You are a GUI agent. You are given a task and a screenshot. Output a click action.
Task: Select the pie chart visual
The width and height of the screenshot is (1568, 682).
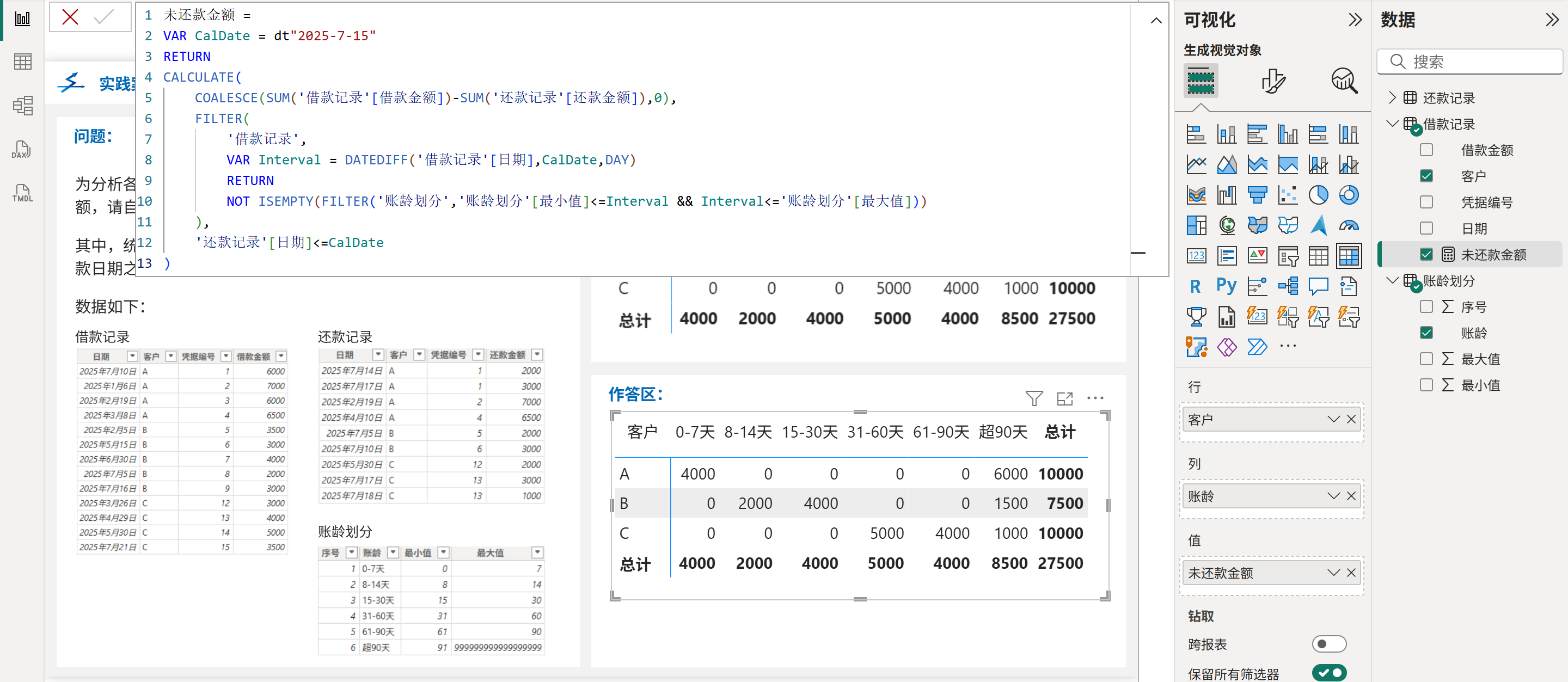(x=1318, y=195)
